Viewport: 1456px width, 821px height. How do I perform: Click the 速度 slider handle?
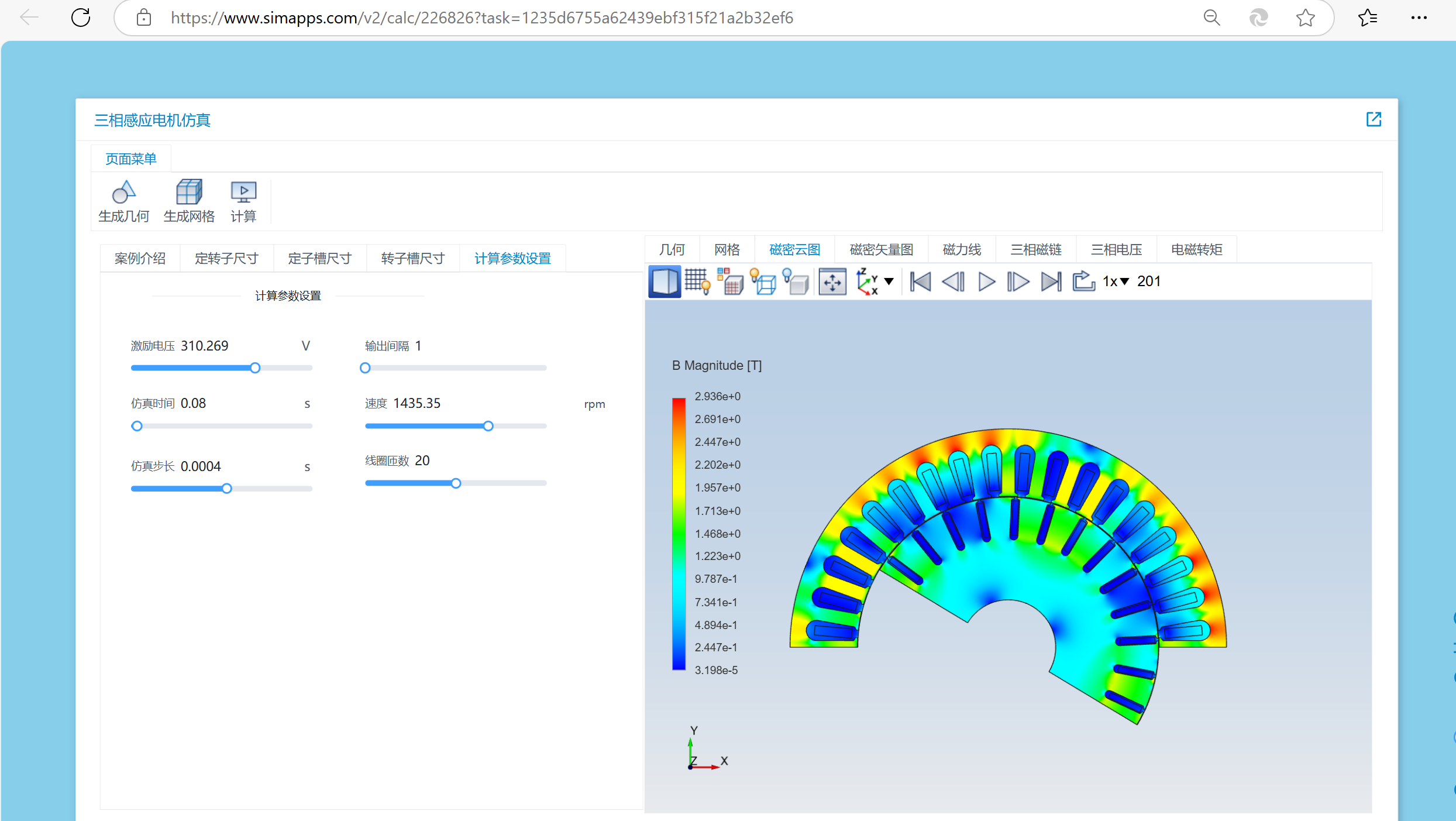pyautogui.click(x=488, y=426)
